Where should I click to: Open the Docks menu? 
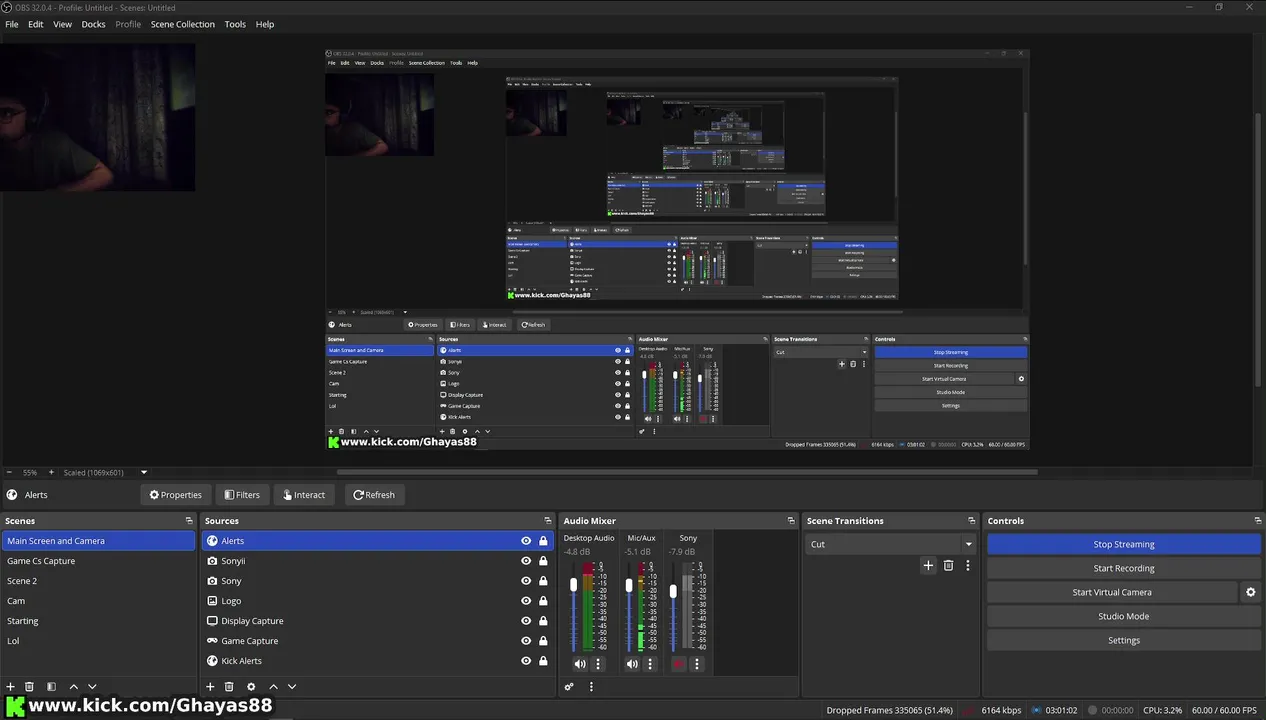coord(93,24)
